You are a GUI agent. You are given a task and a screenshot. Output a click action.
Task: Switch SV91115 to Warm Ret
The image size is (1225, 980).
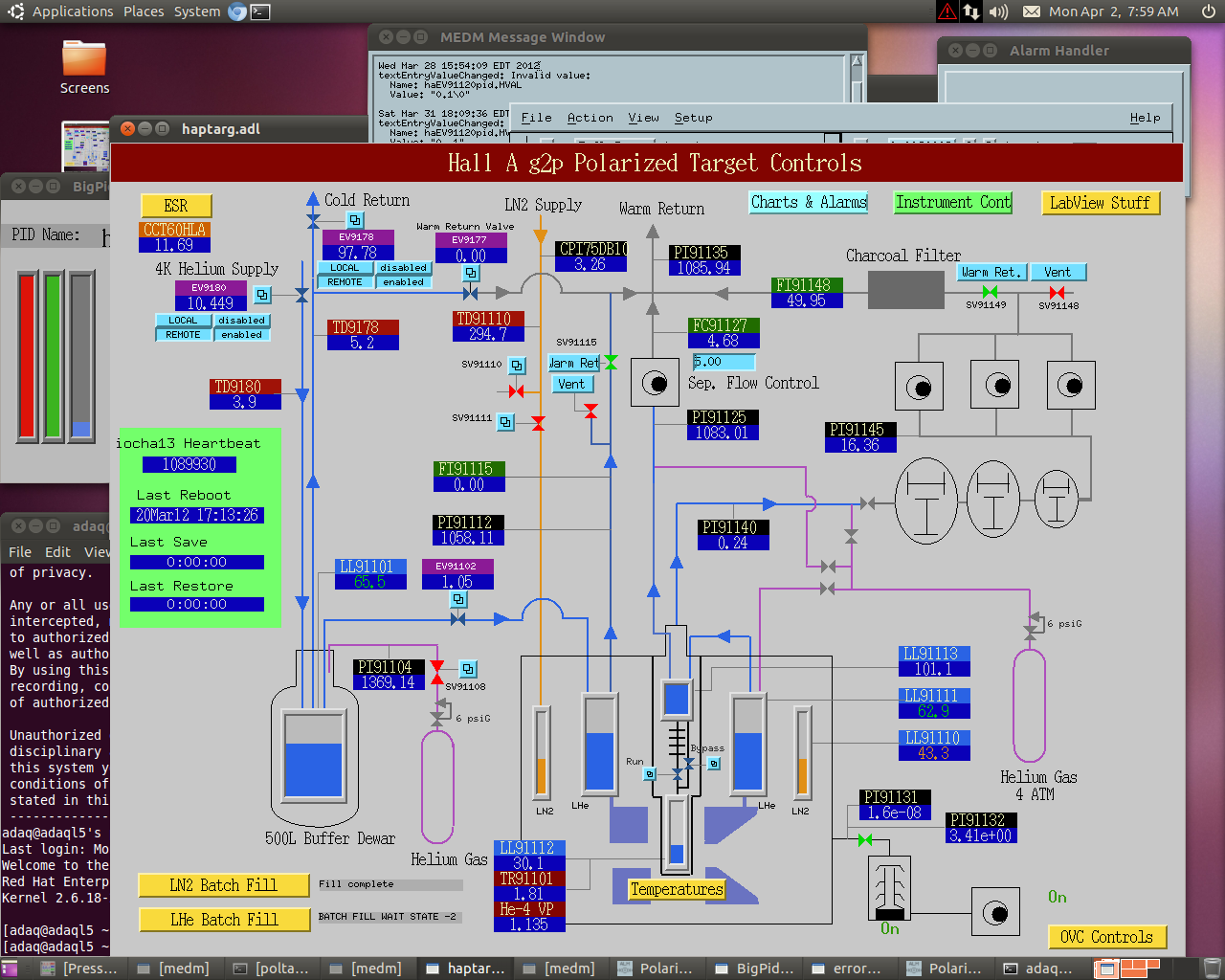pos(574,363)
